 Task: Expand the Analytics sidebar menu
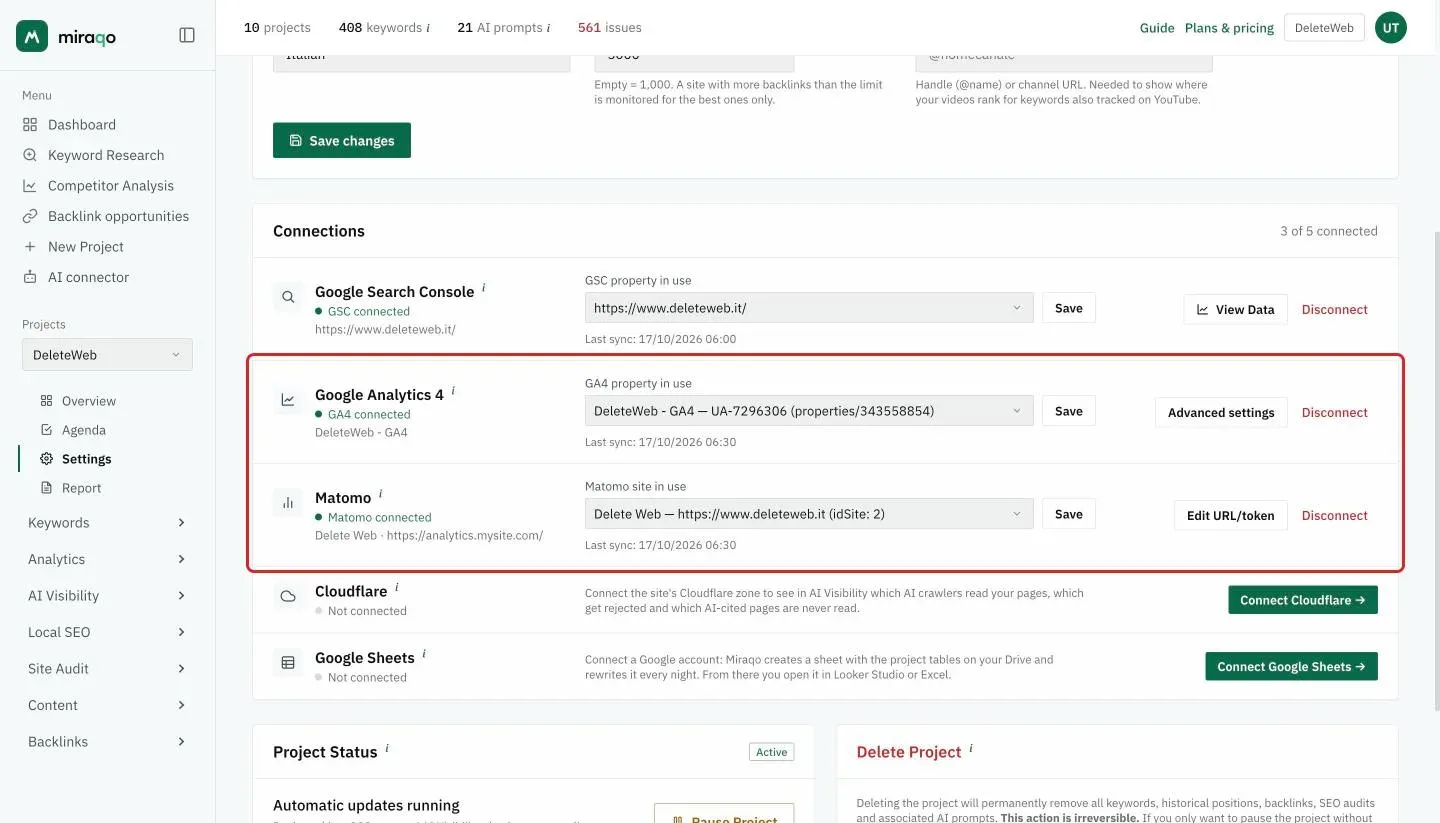tap(107, 559)
